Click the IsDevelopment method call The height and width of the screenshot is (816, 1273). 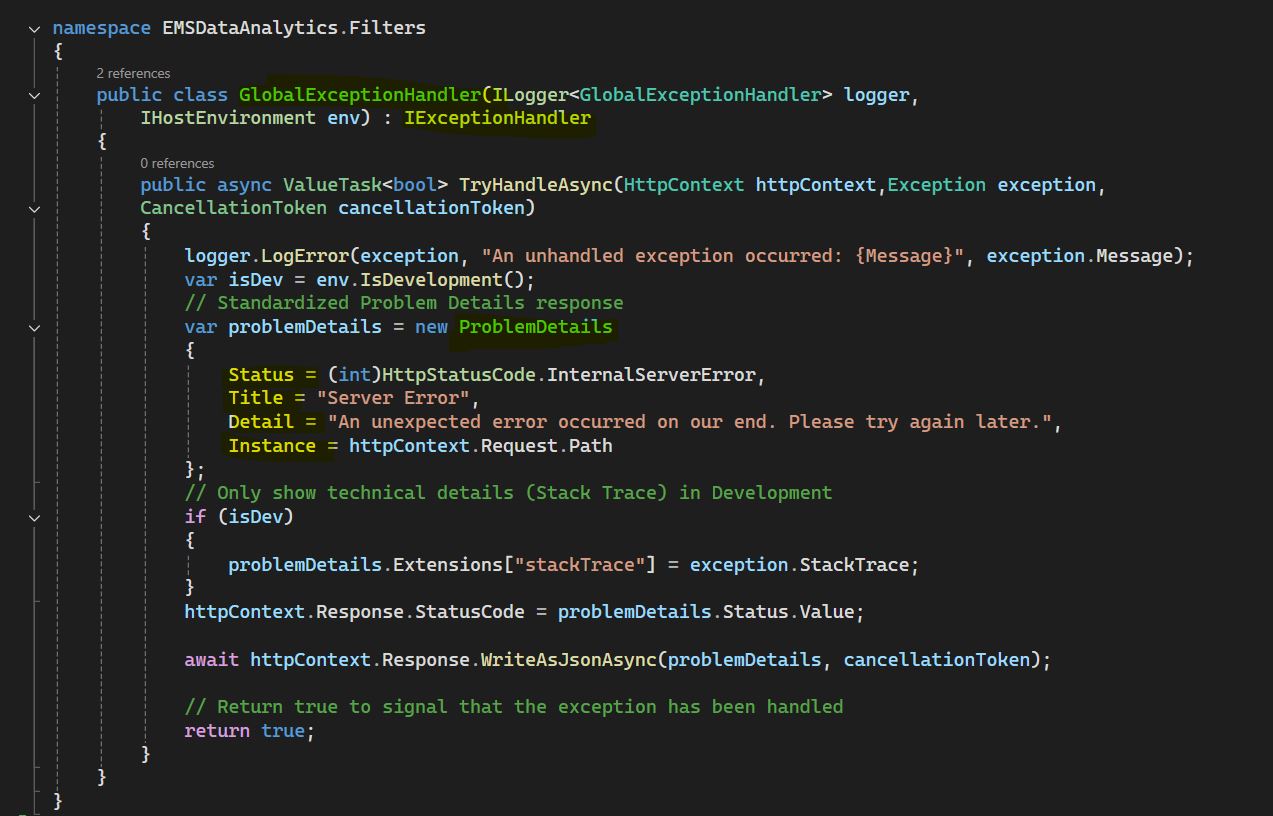(x=447, y=280)
